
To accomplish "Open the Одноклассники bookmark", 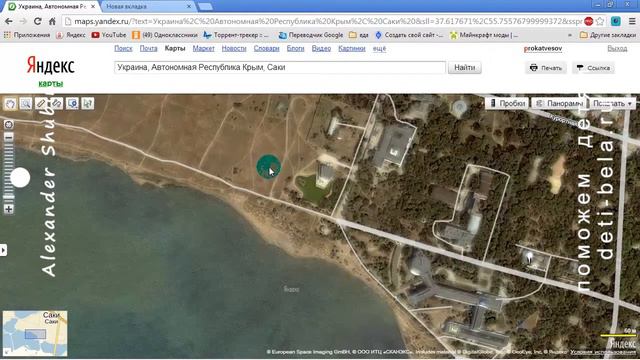I will pyautogui.click(x=165, y=35).
